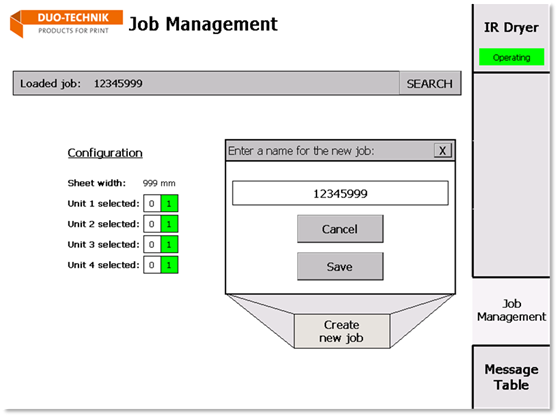The image size is (558, 417).
Task: Set Unit 3 selected to 0
Action: 152,244
